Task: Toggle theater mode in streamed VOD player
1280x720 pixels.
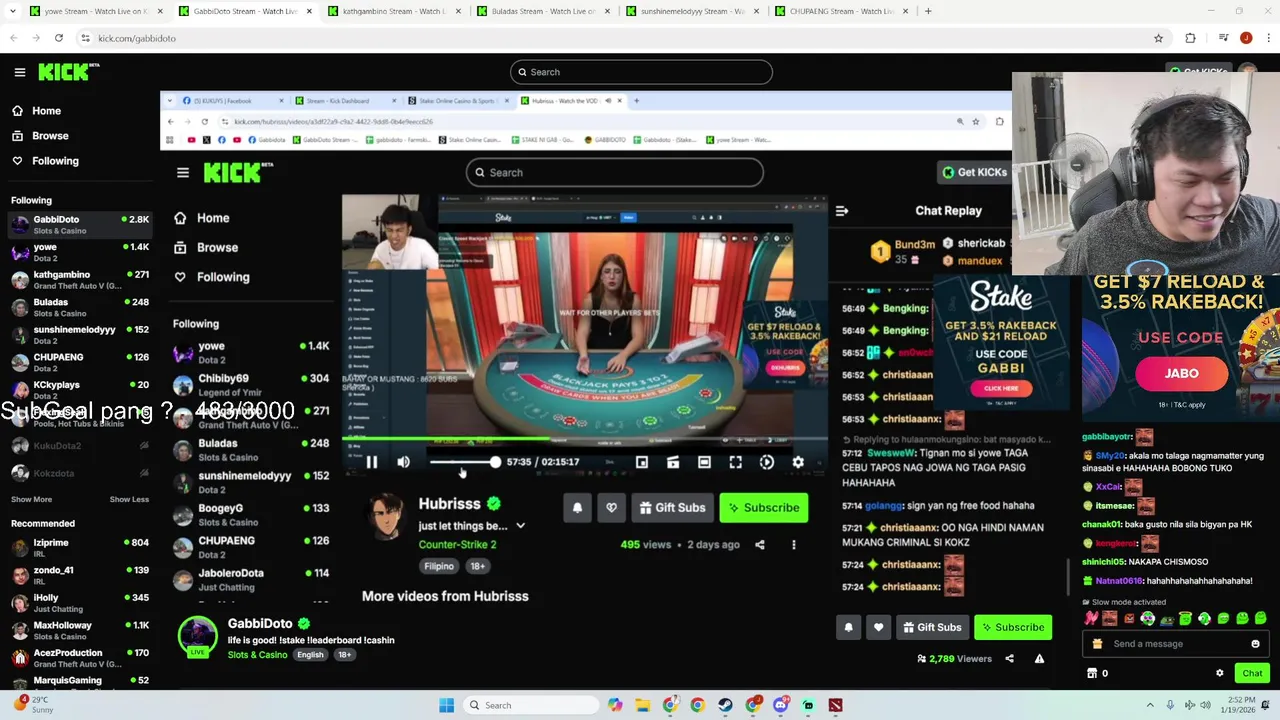Action: coord(704,462)
